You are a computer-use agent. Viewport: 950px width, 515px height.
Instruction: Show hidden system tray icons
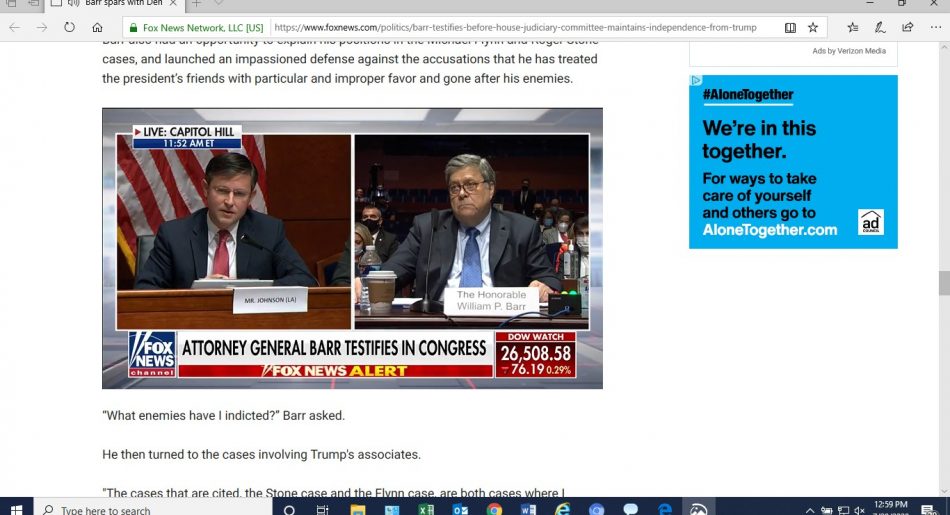pos(810,510)
